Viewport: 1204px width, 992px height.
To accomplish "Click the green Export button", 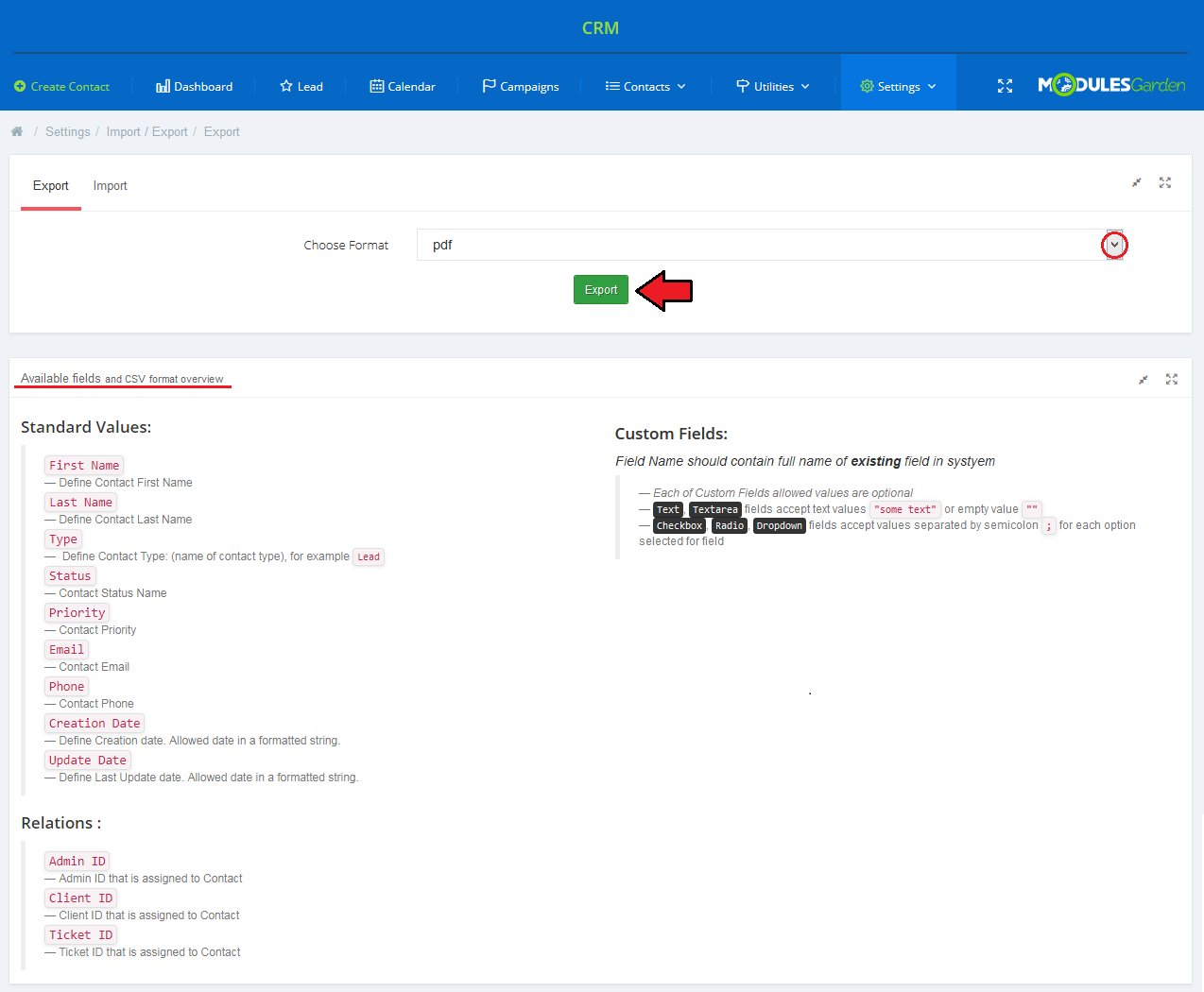I will click(x=601, y=290).
